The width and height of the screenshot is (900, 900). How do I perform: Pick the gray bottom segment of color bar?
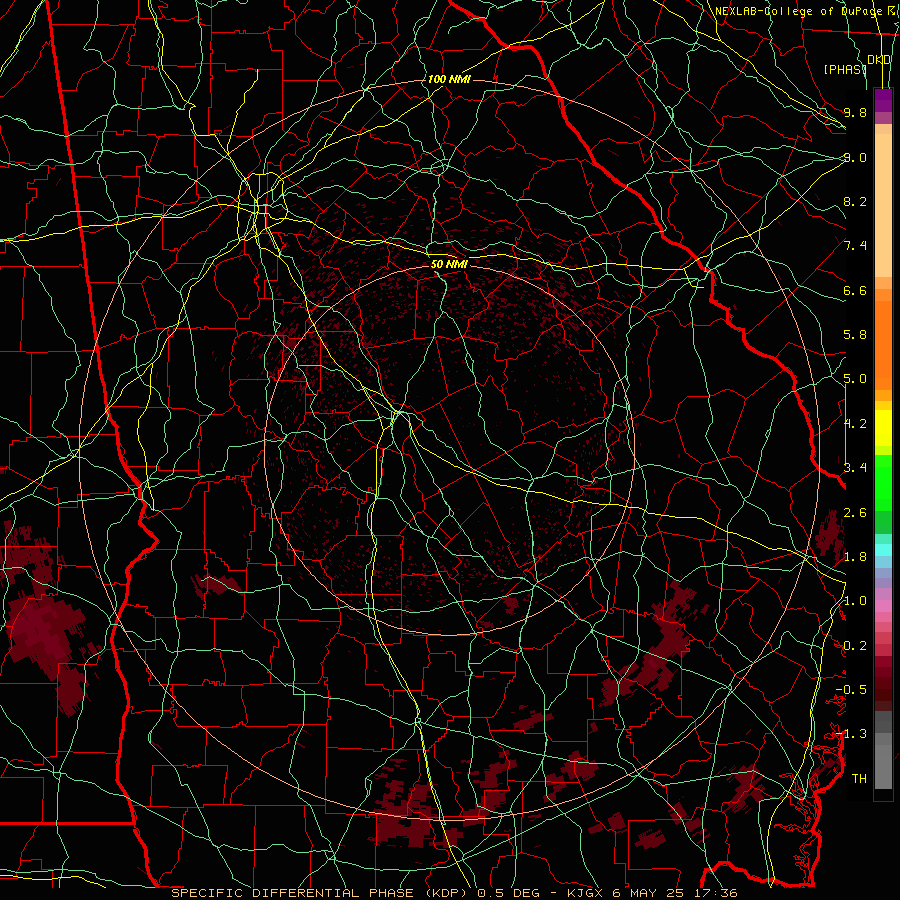click(x=883, y=769)
